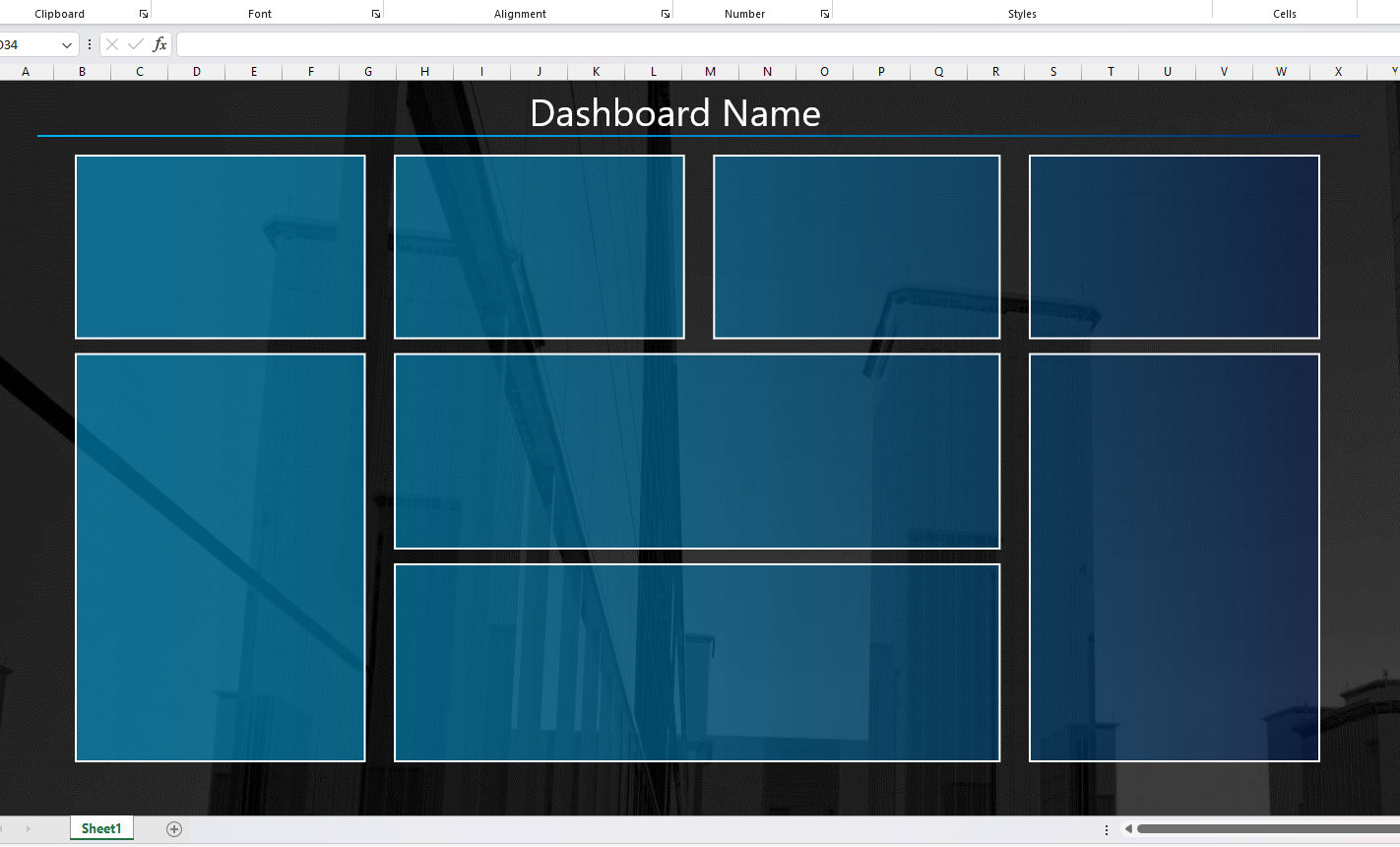
Task: Click the ellipsis beside the Name Box
Action: (90, 43)
